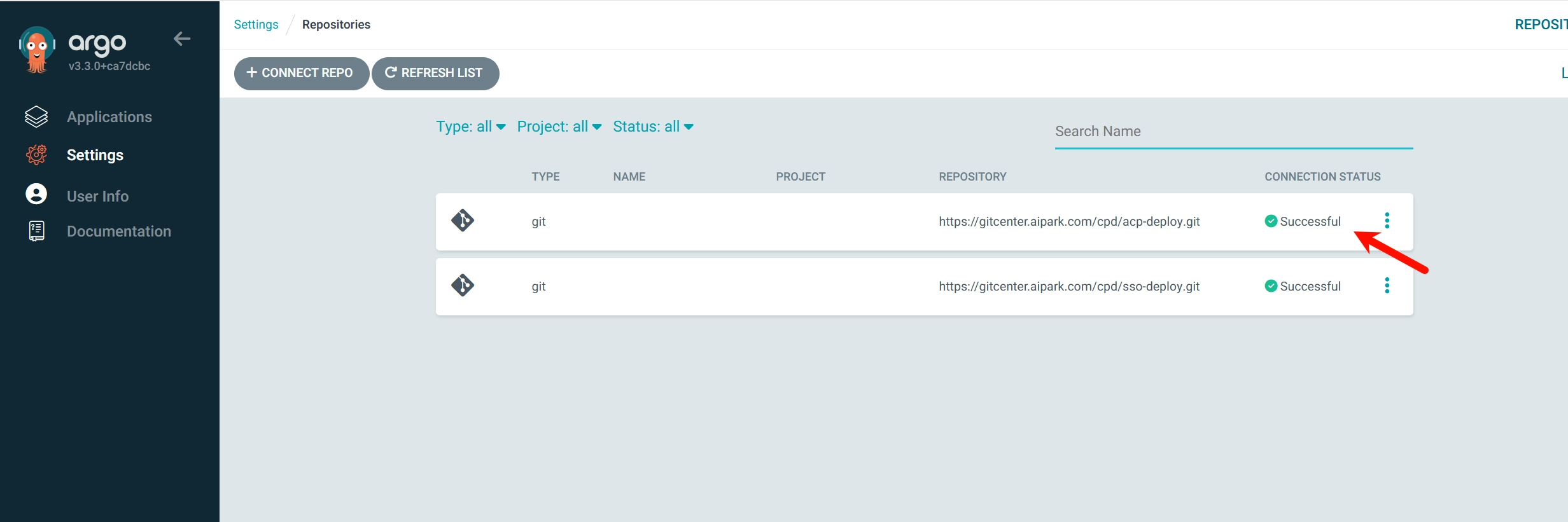Click the git icon of sso-deploy row
Image resolution: width=1568 pixels, height=522 pixels.
coord(463,285)
